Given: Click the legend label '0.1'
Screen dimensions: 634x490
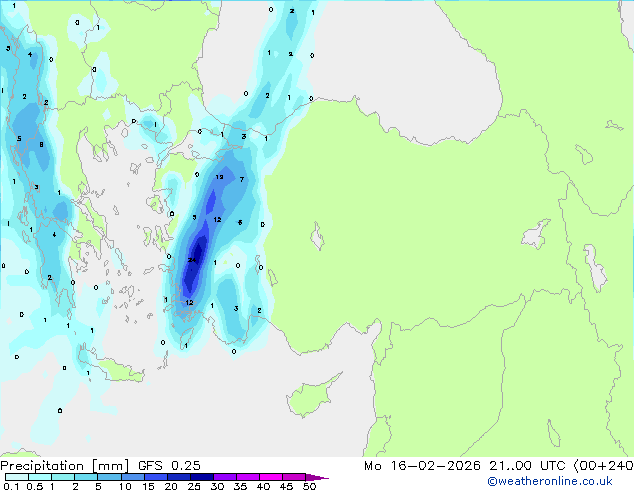Looking at the screenshot, I should pyautogui.click(x=11, y=486).
